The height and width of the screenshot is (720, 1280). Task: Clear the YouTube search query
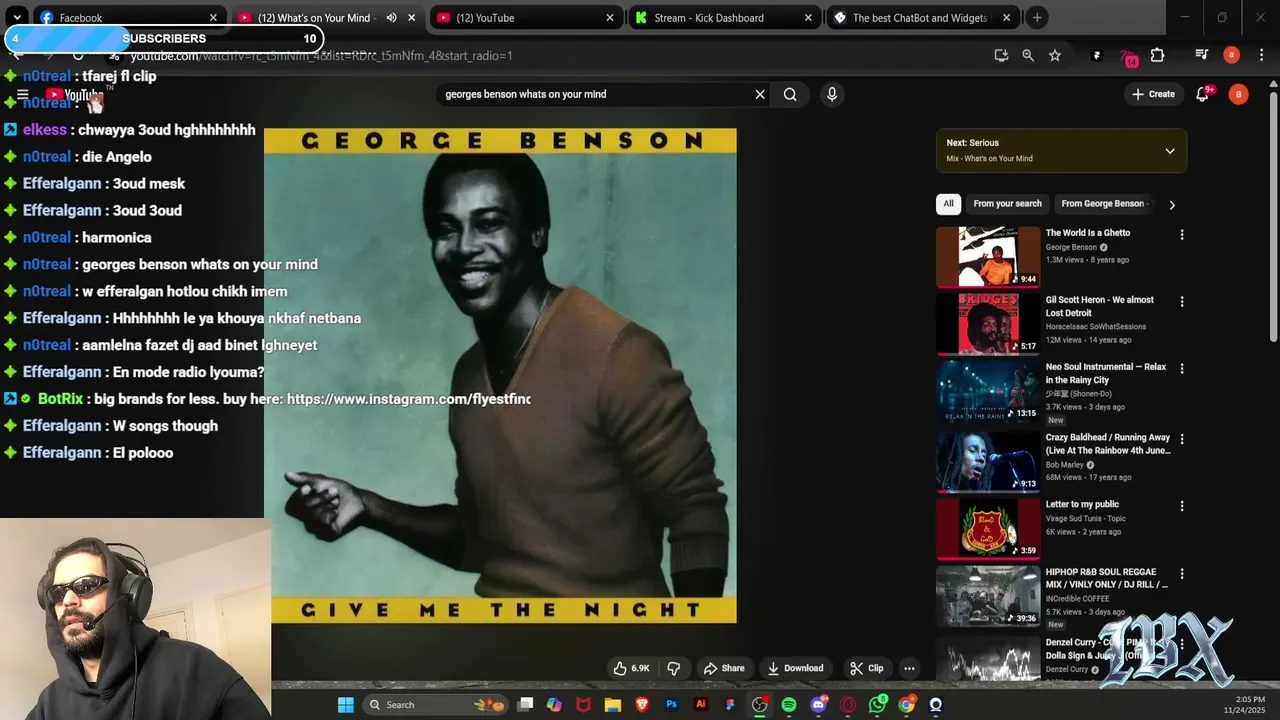760,94
